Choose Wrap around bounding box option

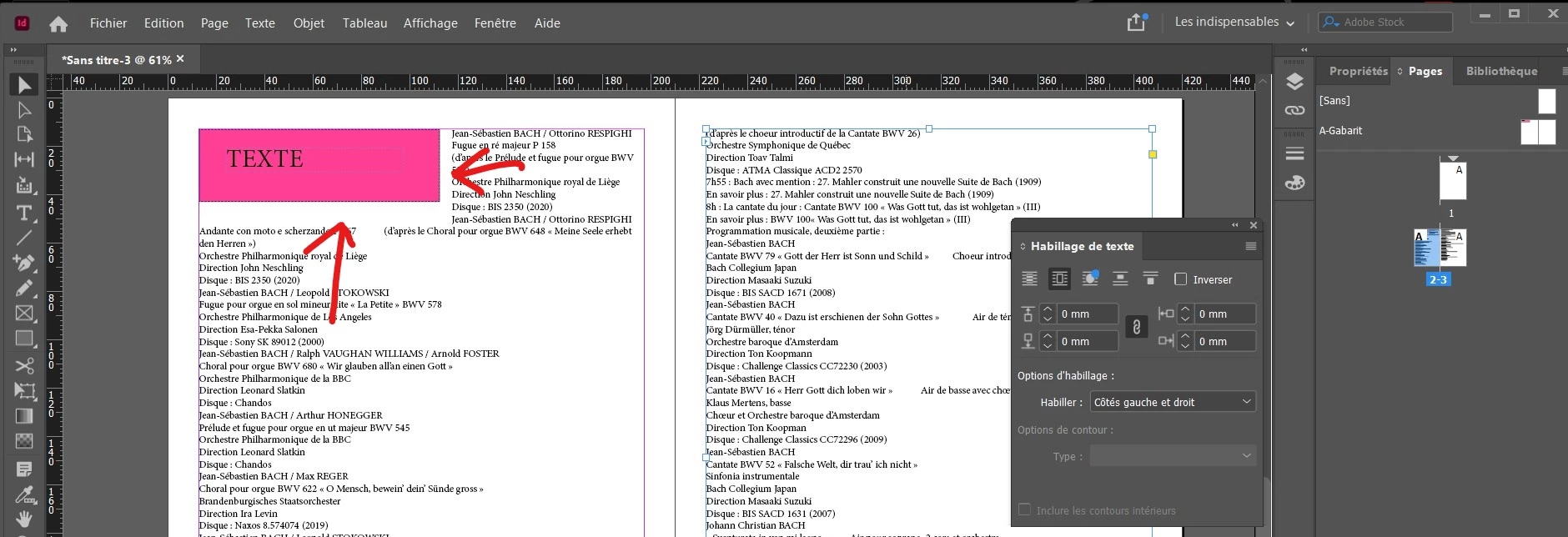1059,279
